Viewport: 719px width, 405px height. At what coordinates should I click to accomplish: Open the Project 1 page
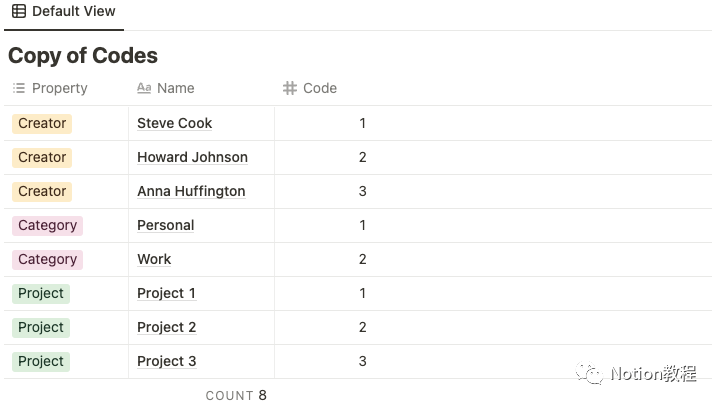pos(166,293)
